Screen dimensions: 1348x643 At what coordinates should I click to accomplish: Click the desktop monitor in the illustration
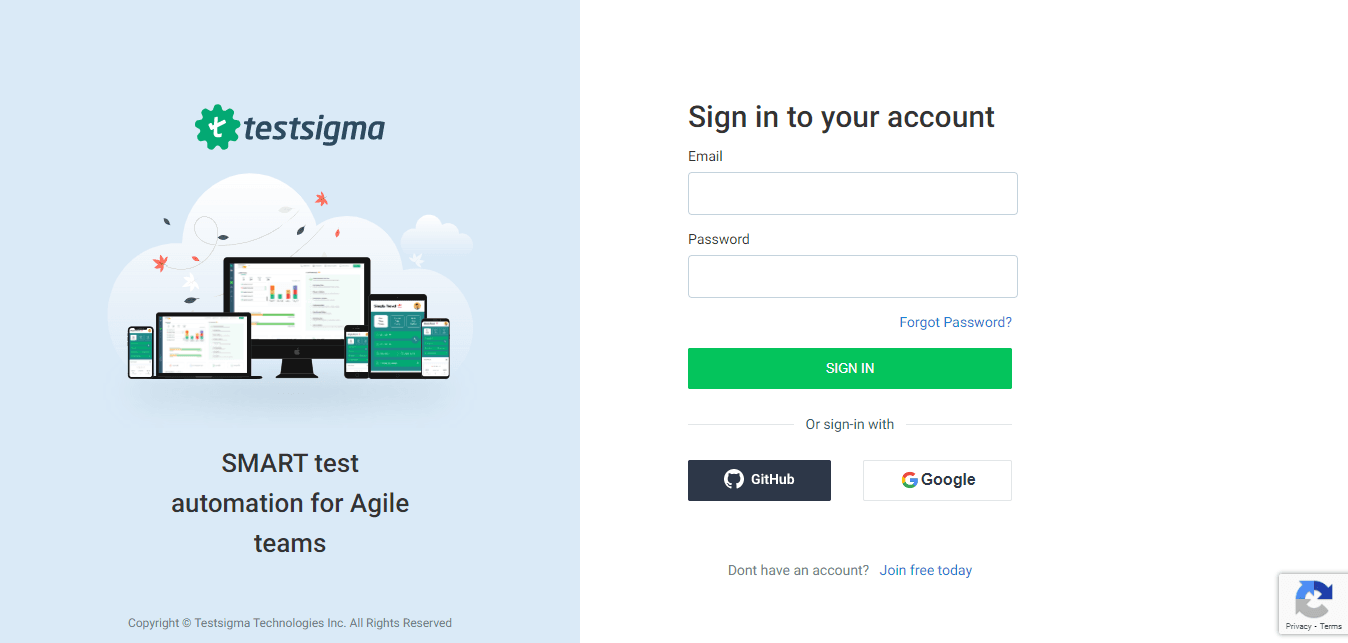pyautogui.click(x=297, y=317)
